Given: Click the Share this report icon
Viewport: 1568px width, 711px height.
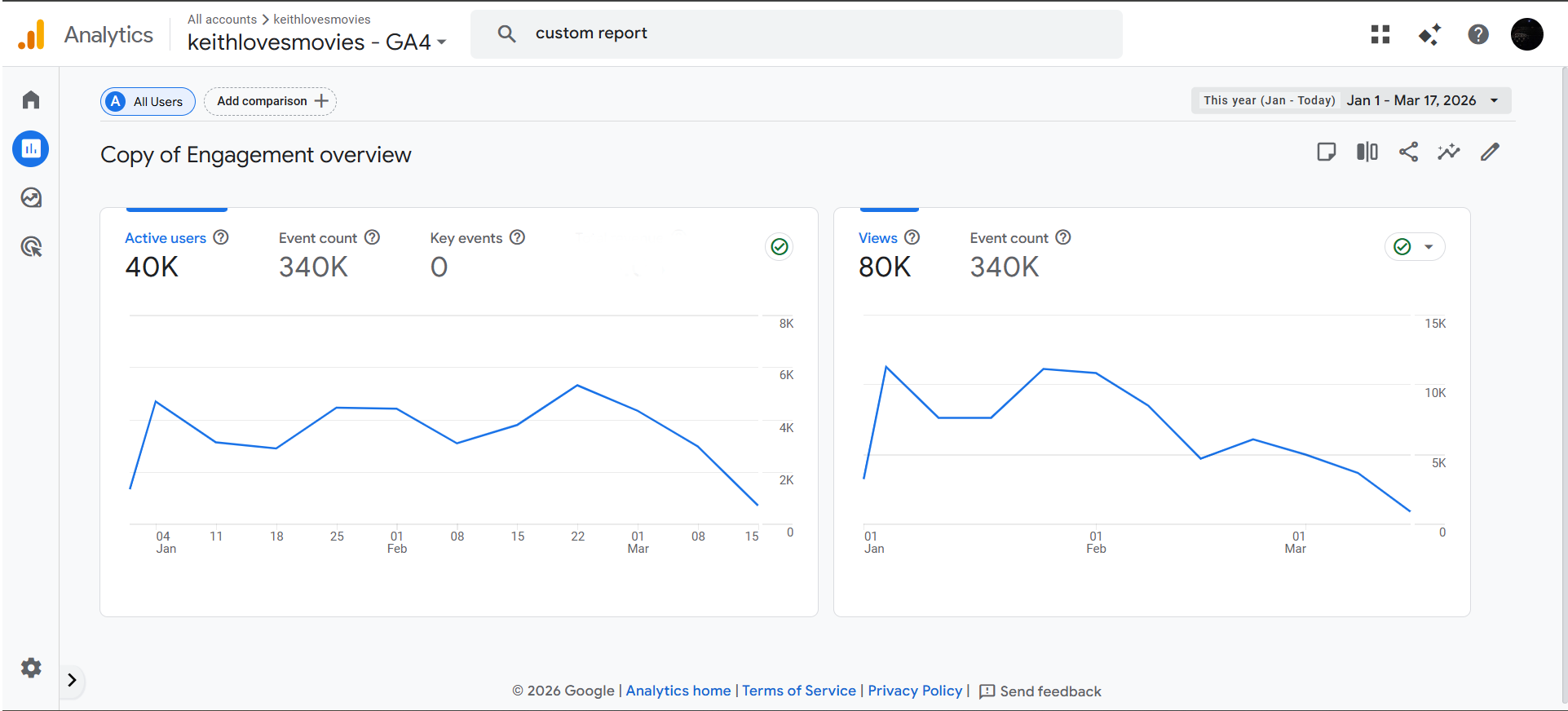Looking at the screenshot, I should [1408, 152].
